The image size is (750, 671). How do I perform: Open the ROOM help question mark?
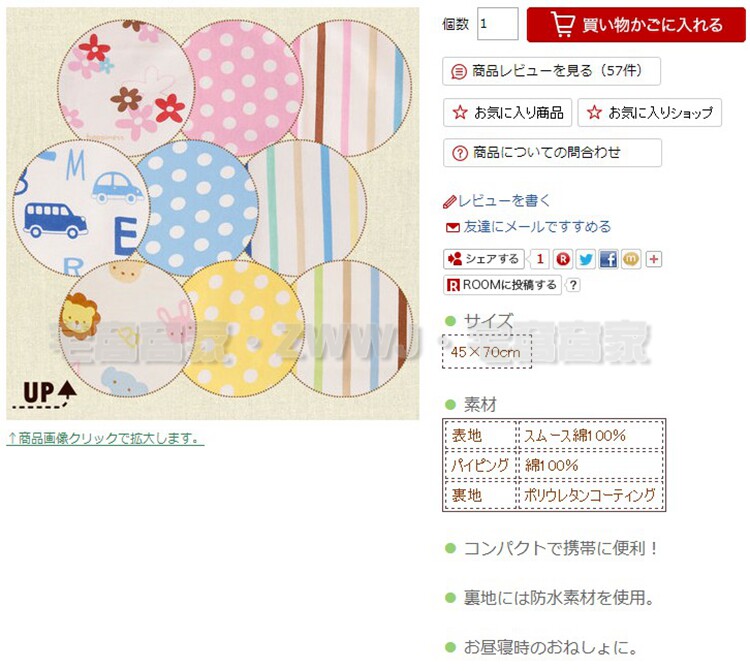(573, 286)
